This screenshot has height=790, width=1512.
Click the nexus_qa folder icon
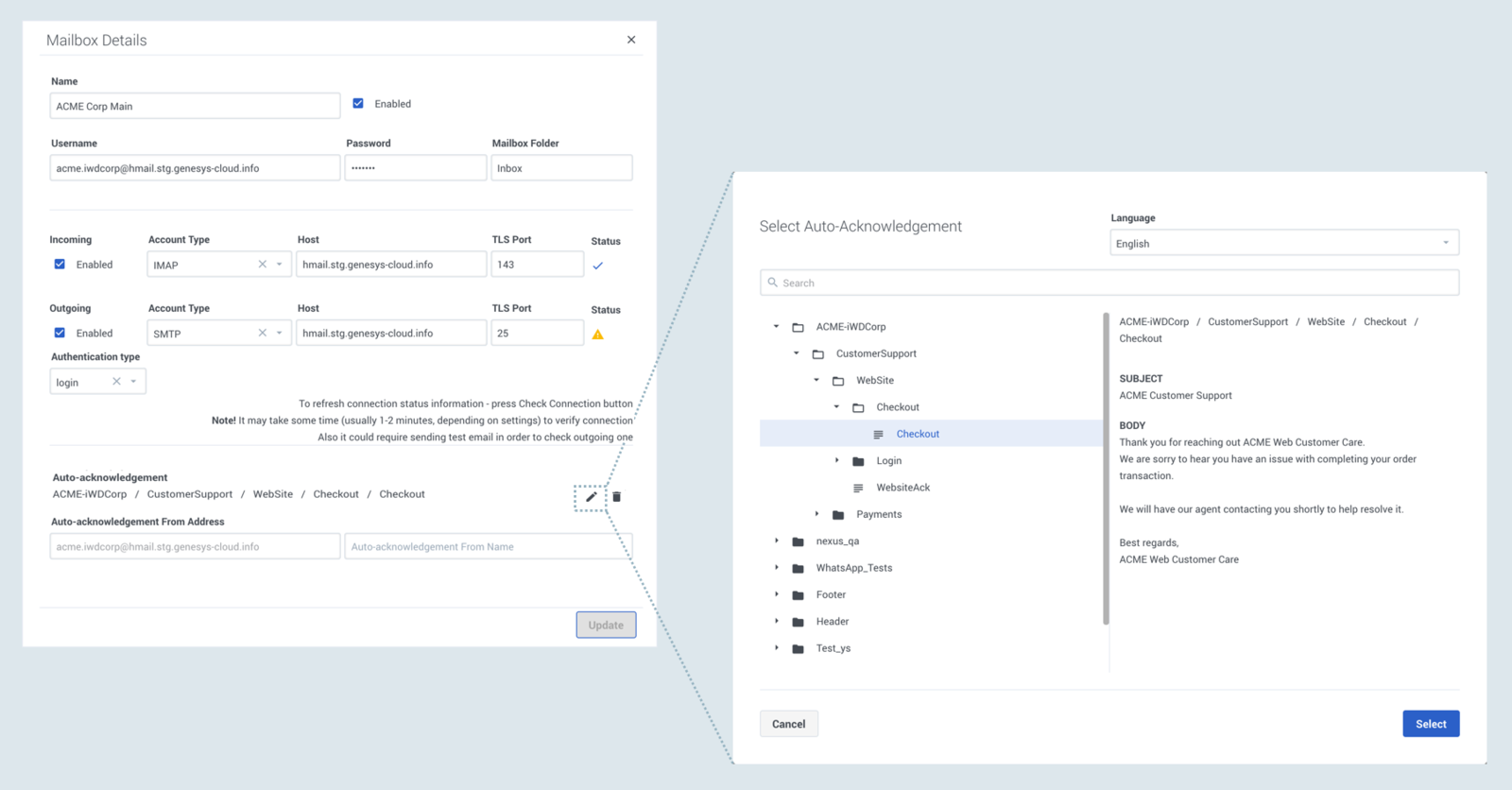coord(799,541)
